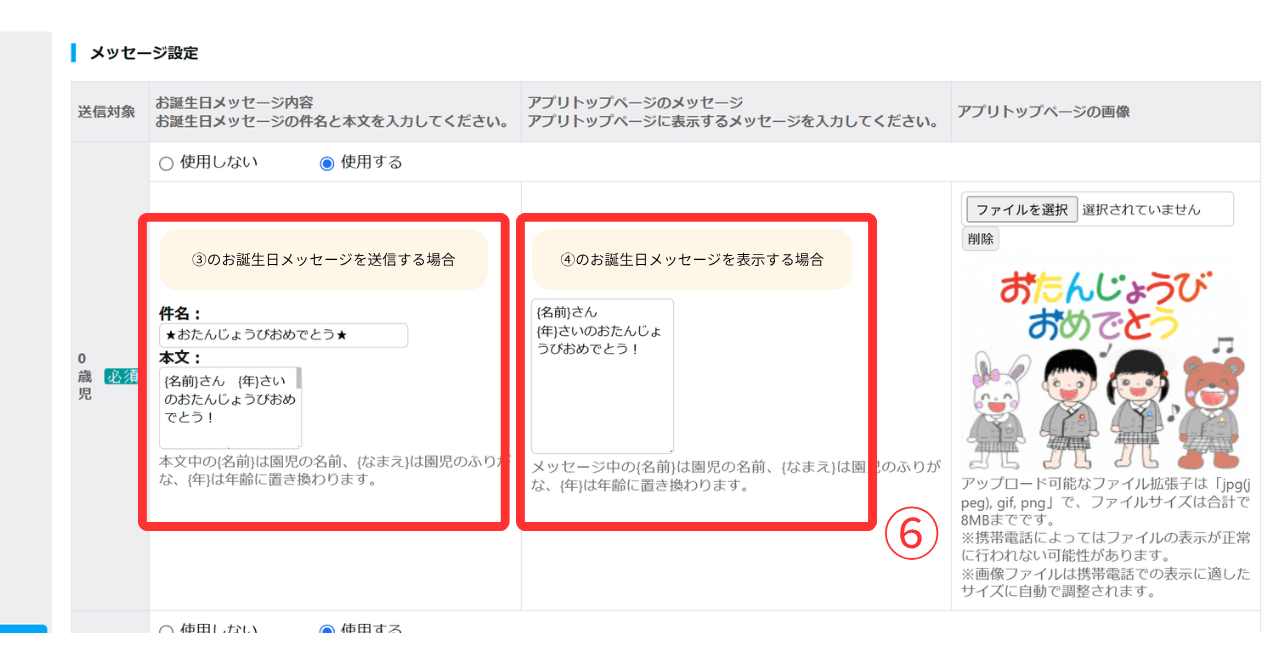Click the アプリトップページの画像 column header
This screenshot has width=1280, height=670.
[1043, 112]
